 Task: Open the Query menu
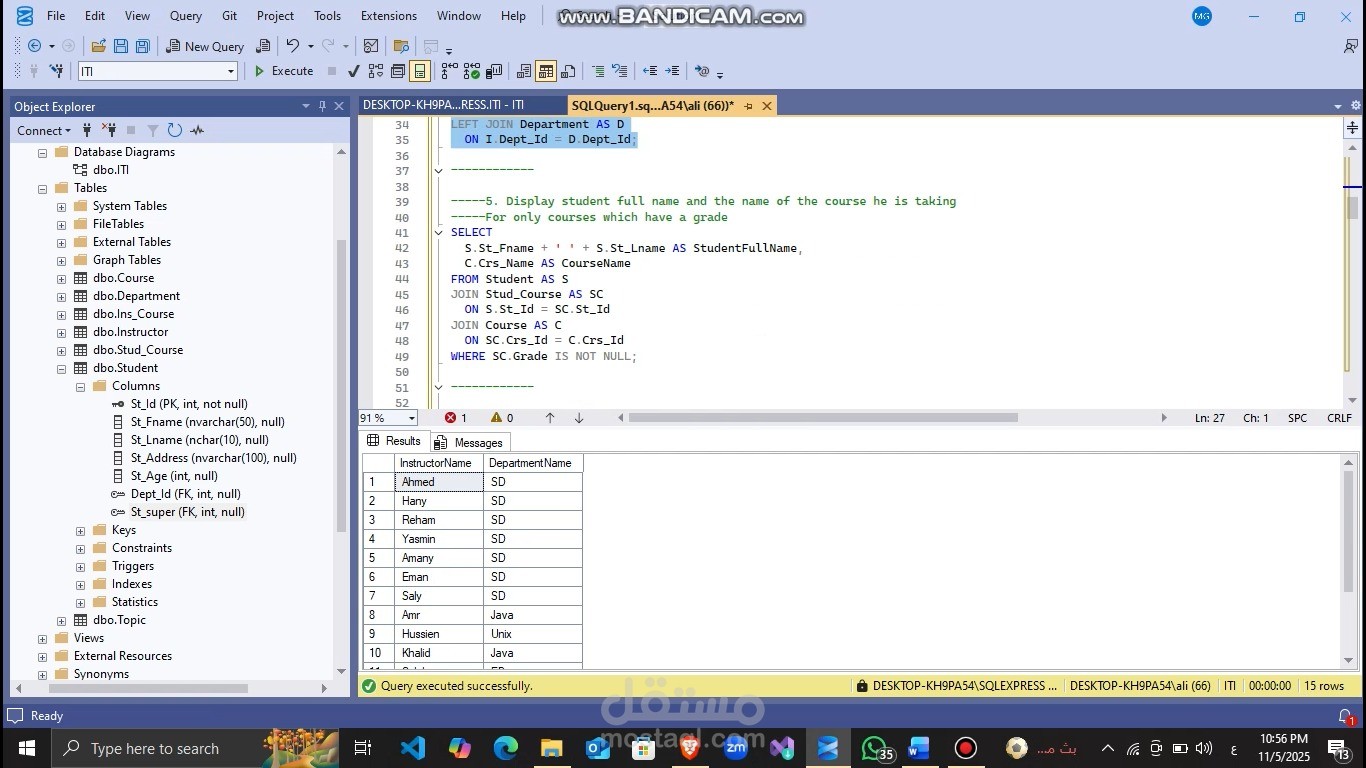[184, 15]
